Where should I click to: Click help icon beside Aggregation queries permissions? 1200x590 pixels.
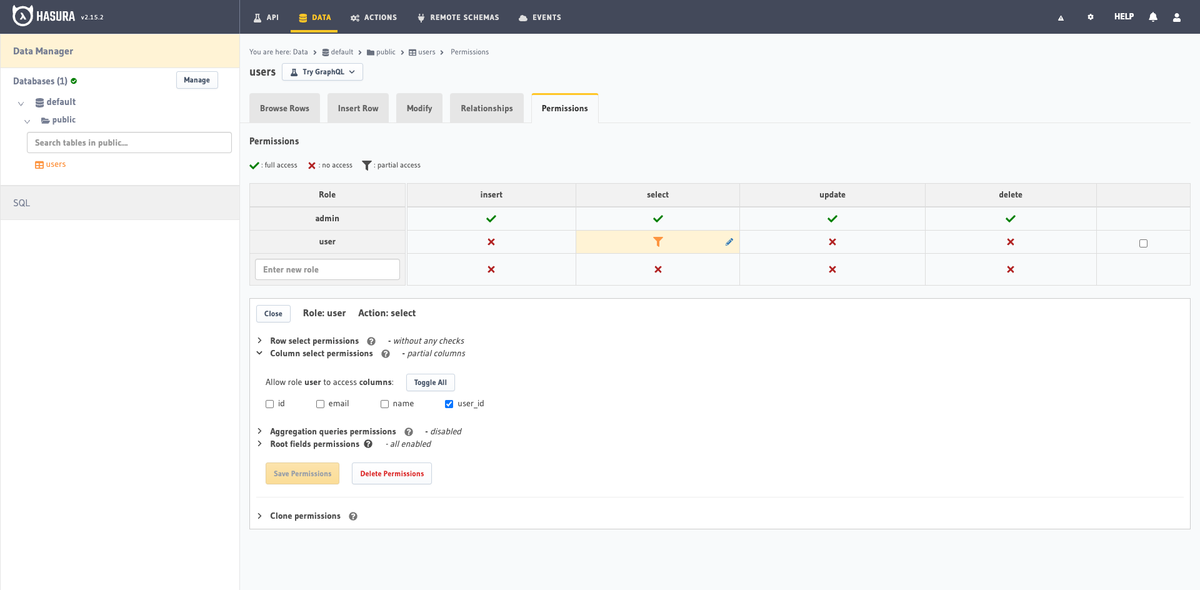408,432
